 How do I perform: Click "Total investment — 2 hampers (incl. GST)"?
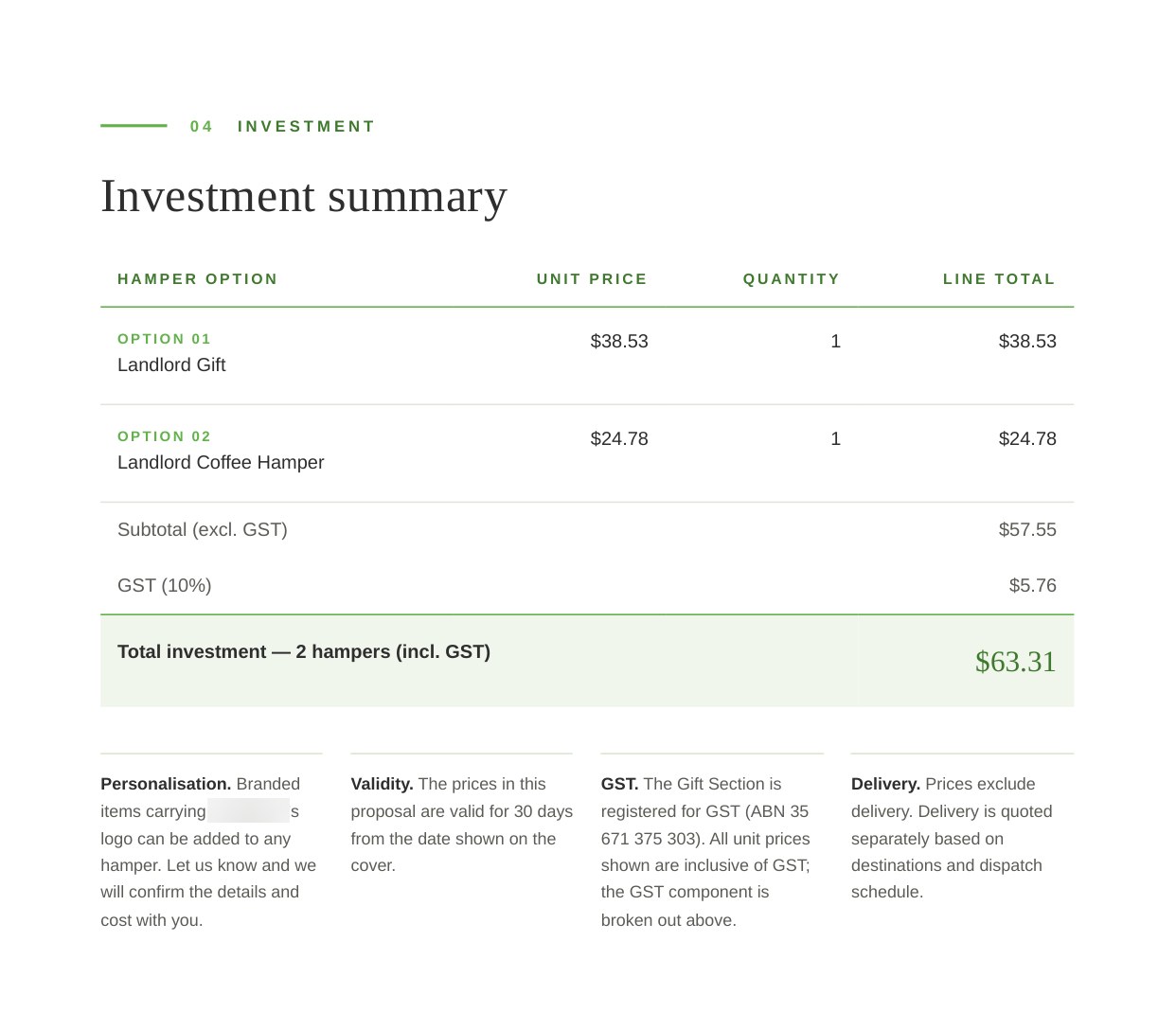click(x=304, y=652)
